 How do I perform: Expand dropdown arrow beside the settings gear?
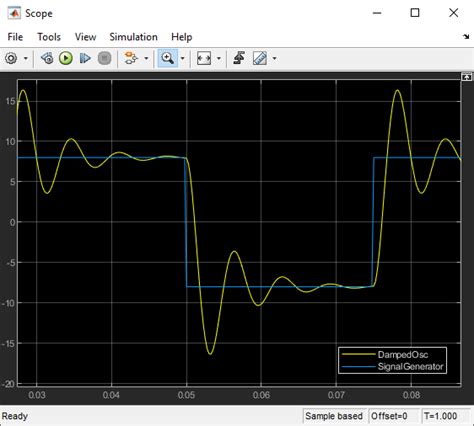pyautogui.click(x=26, y=58)
